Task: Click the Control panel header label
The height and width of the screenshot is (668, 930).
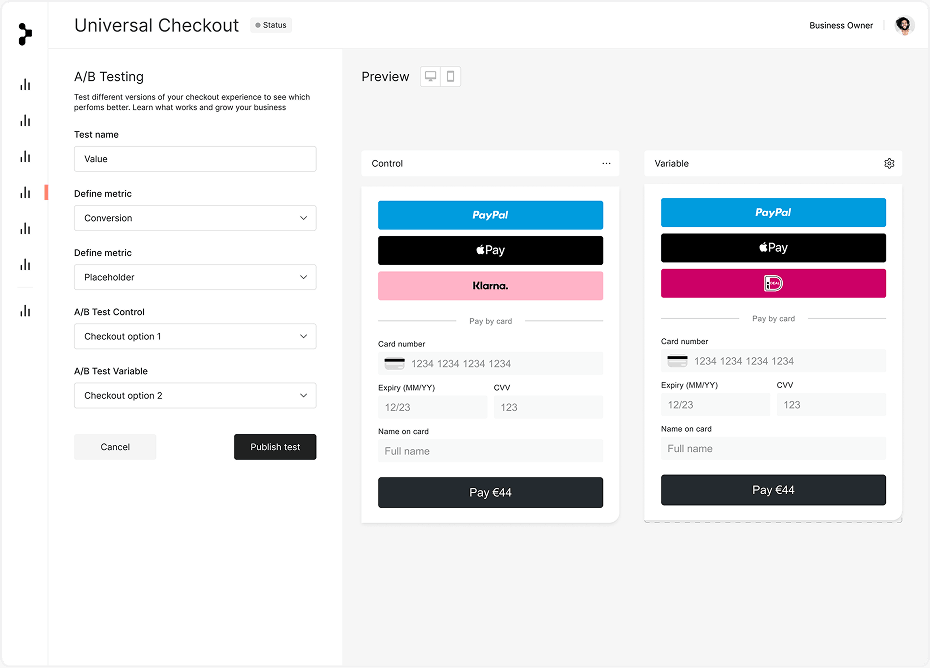Action: click(387, 163)
